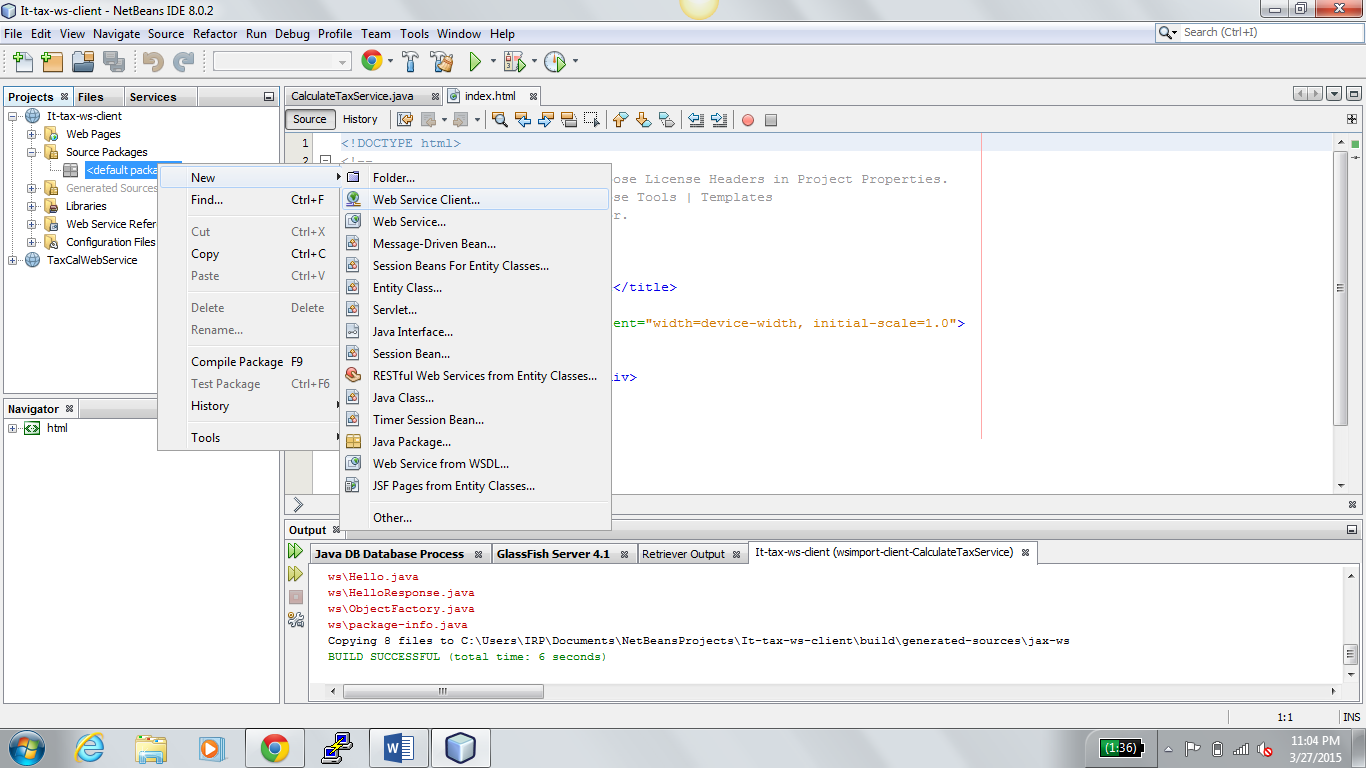1366x768 pixels.
Task: Open dropdown arrow beside Profile Project
Action: tap(574, 62)
